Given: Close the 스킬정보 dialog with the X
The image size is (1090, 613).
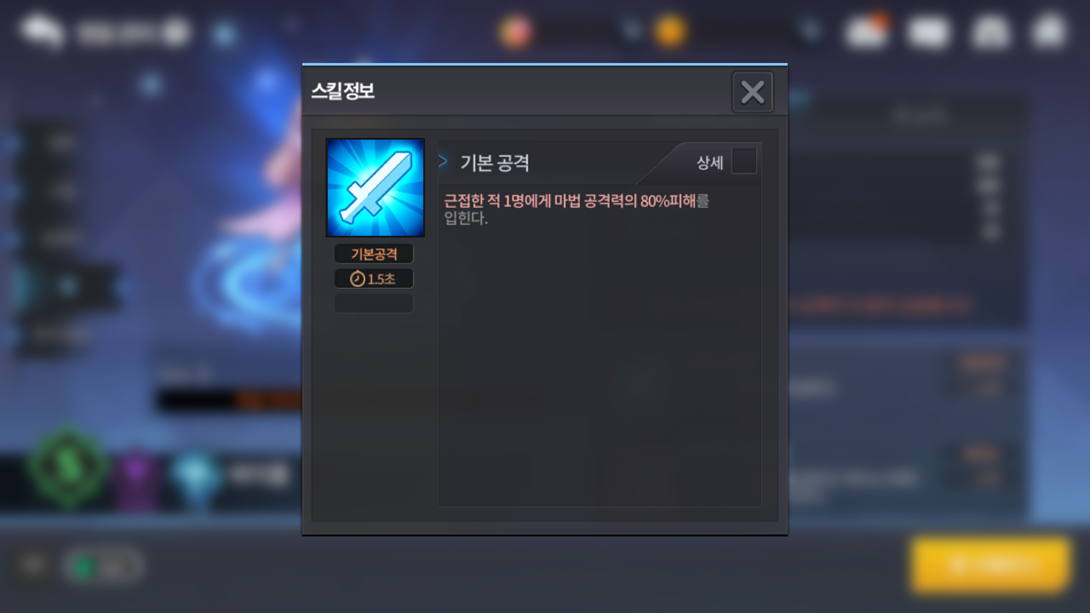Looking at the screenshot, I should point(752,92).
